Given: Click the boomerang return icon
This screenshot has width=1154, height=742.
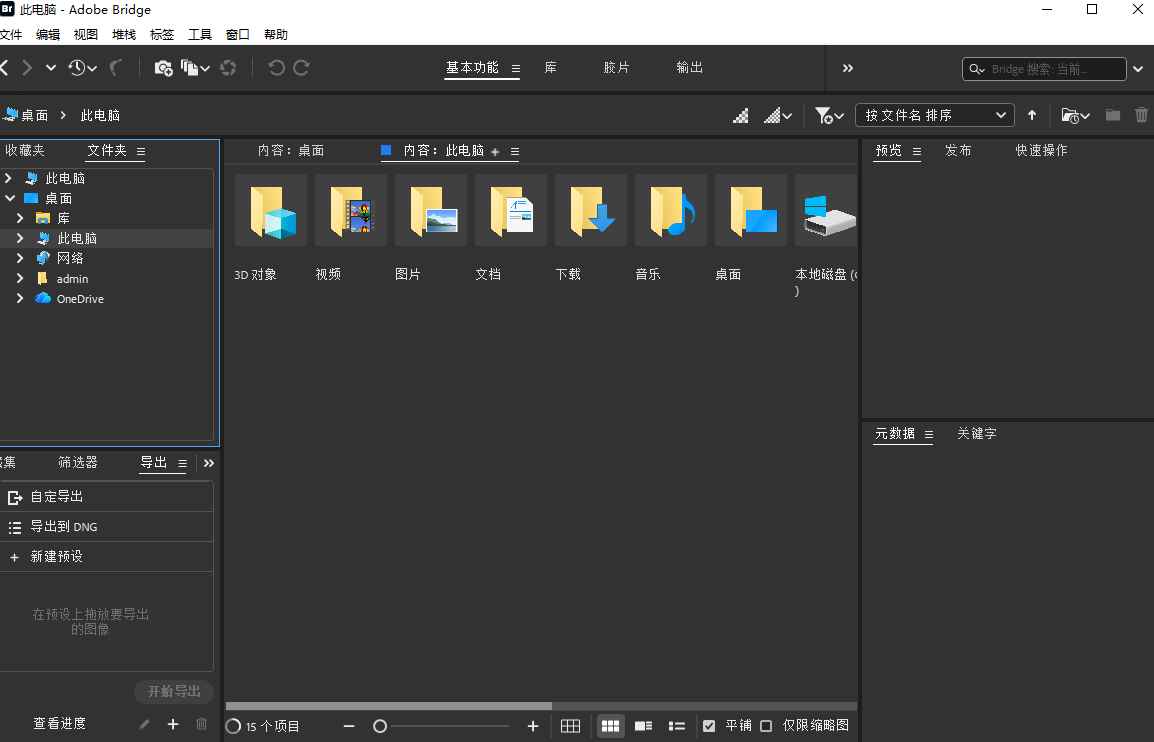Looking at the screenshot, I should pos(116,68).
